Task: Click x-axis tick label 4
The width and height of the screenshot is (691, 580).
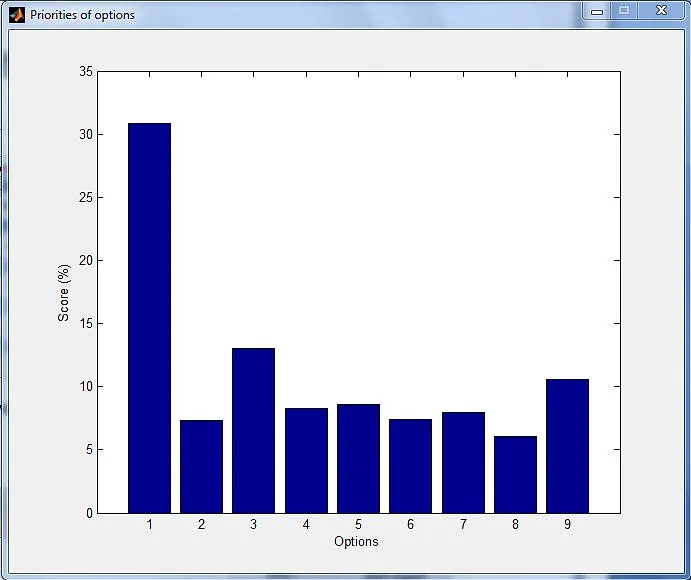Action: tap(306, 524)
